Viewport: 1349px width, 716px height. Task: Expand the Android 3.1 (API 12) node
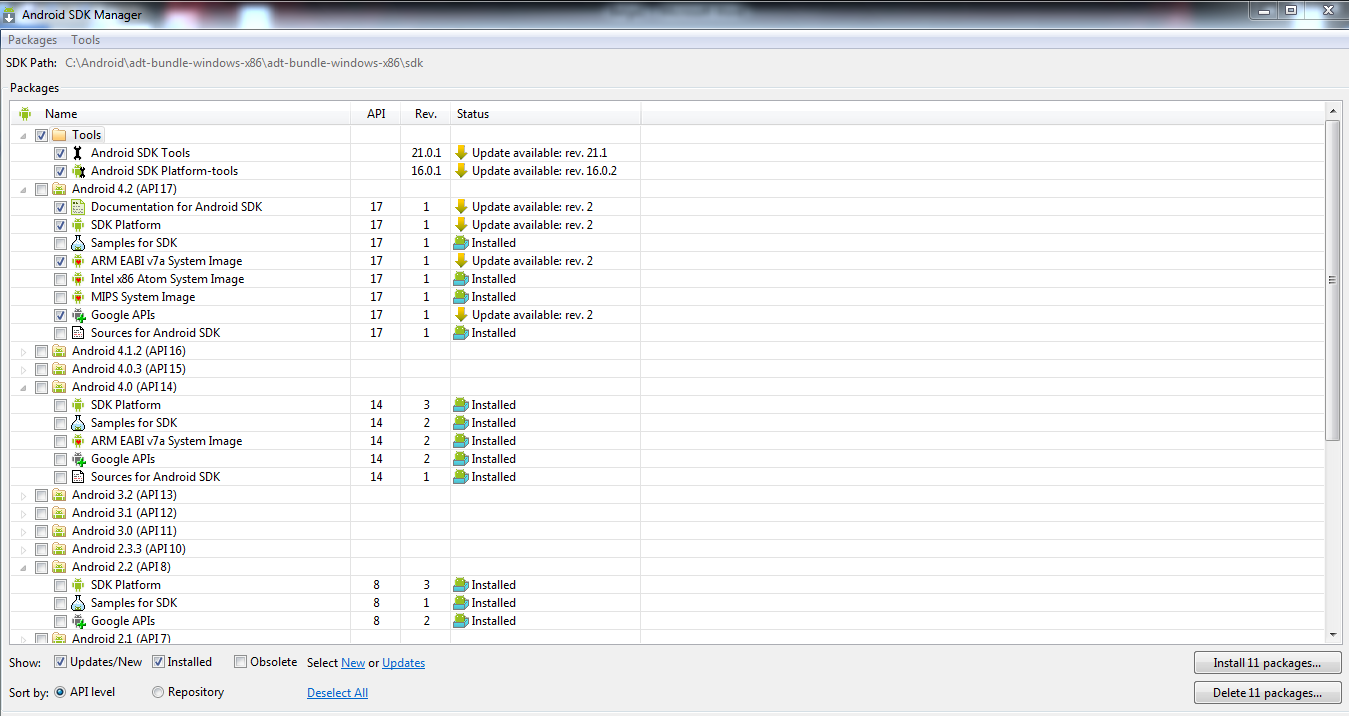coord(24,513)
